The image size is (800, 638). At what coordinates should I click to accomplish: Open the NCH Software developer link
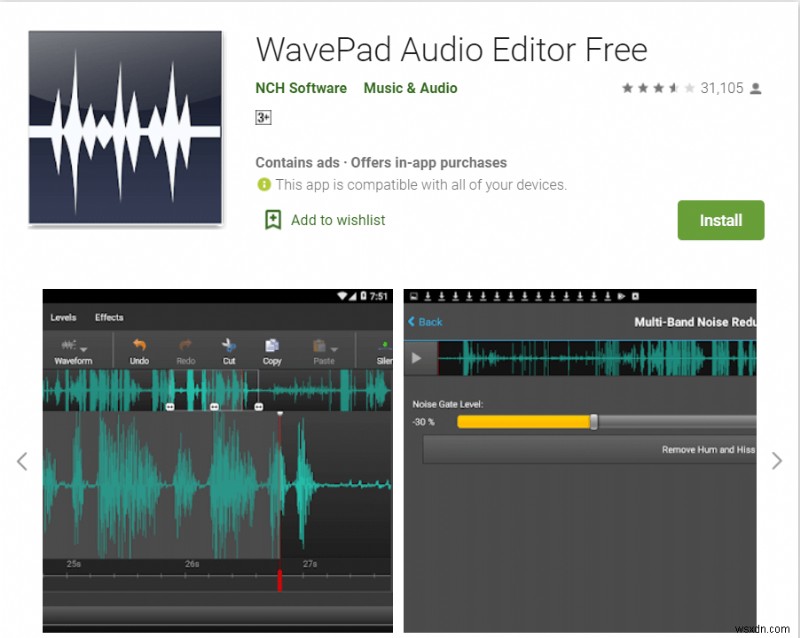pos(302,88)
